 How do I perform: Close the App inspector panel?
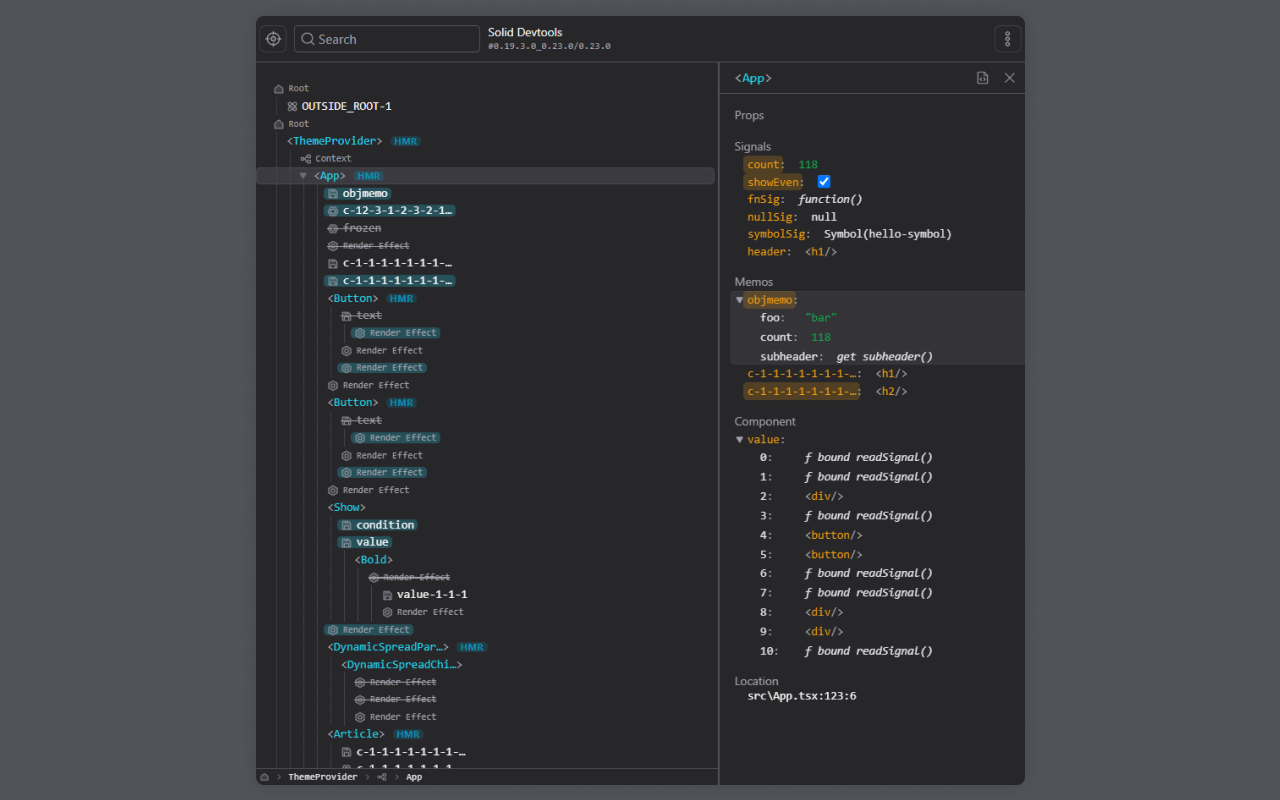point(1009,77)
